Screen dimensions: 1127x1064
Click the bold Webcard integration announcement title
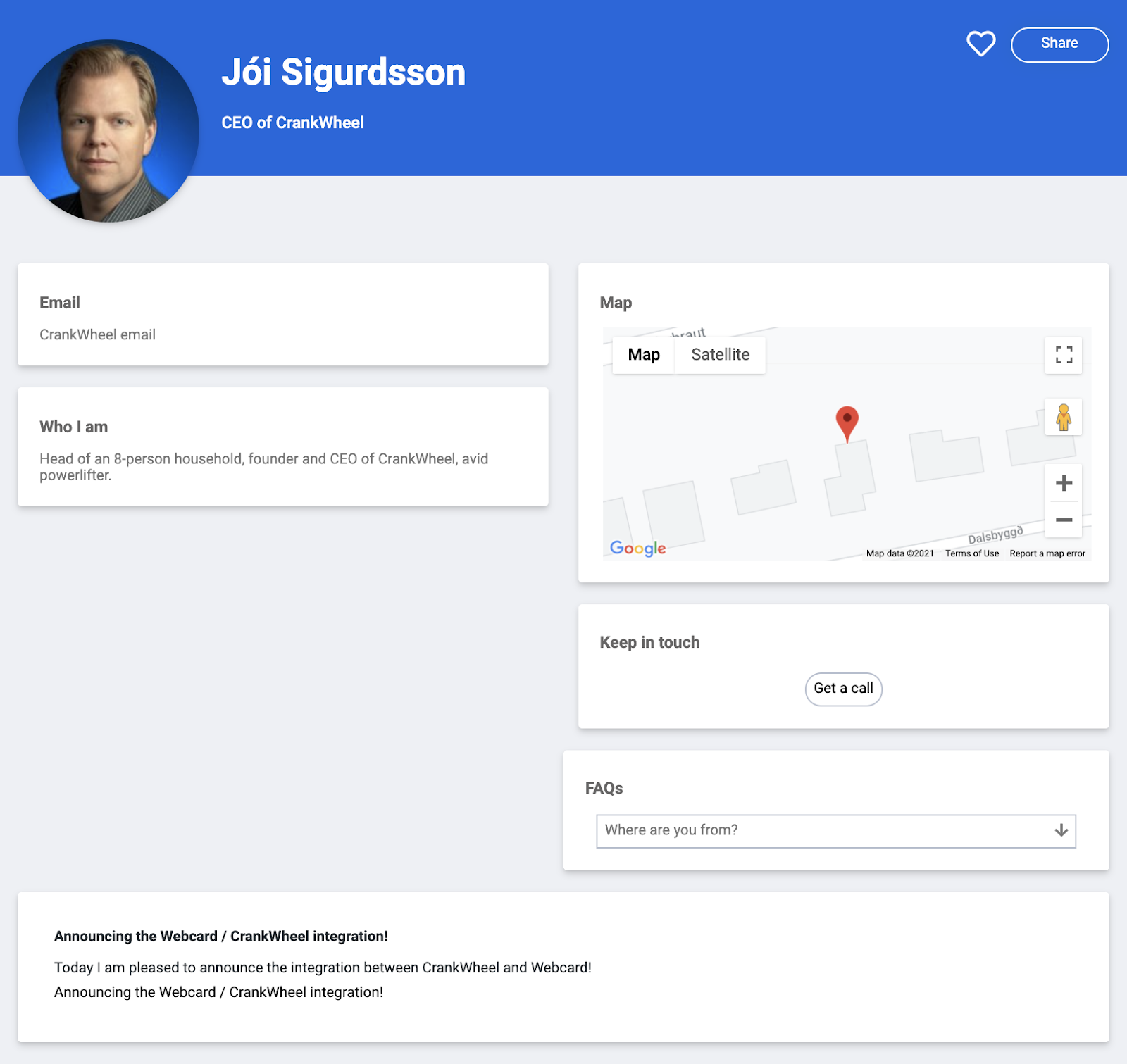pyautogui.click(x=220, y=936)
